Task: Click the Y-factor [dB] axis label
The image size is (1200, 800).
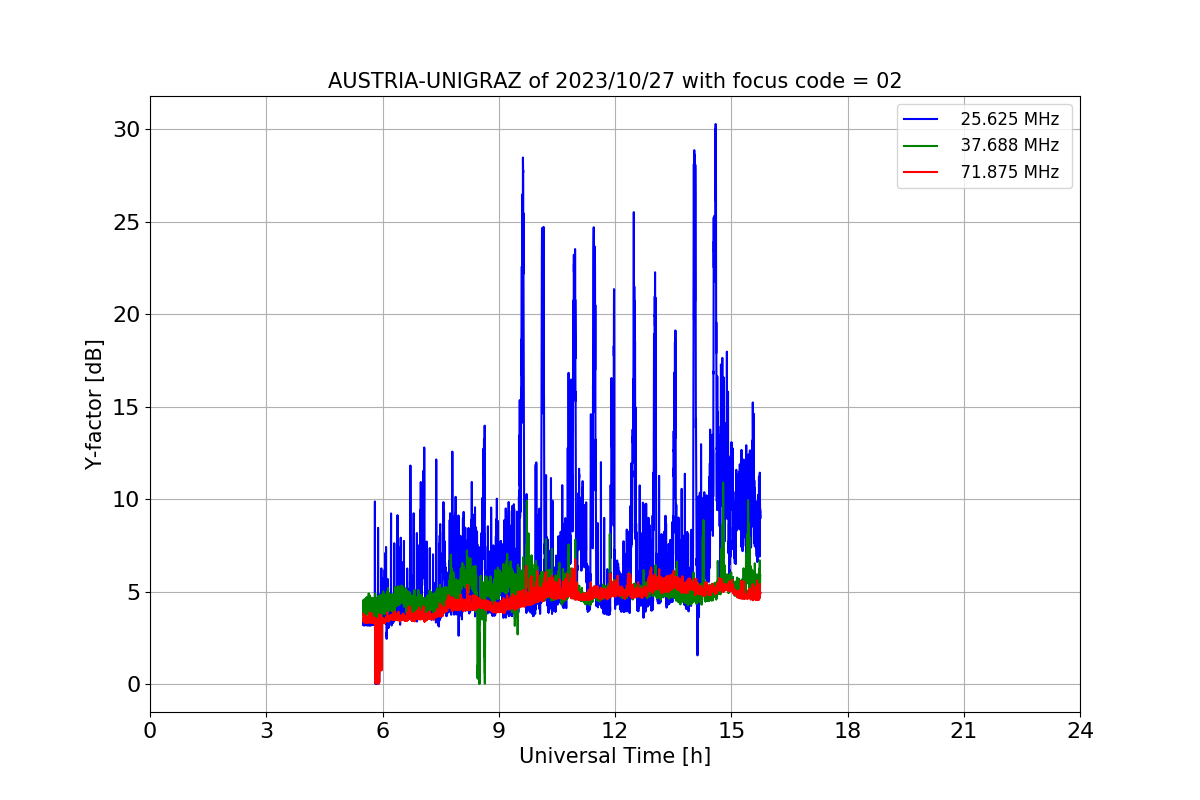Action: (94, 404)
